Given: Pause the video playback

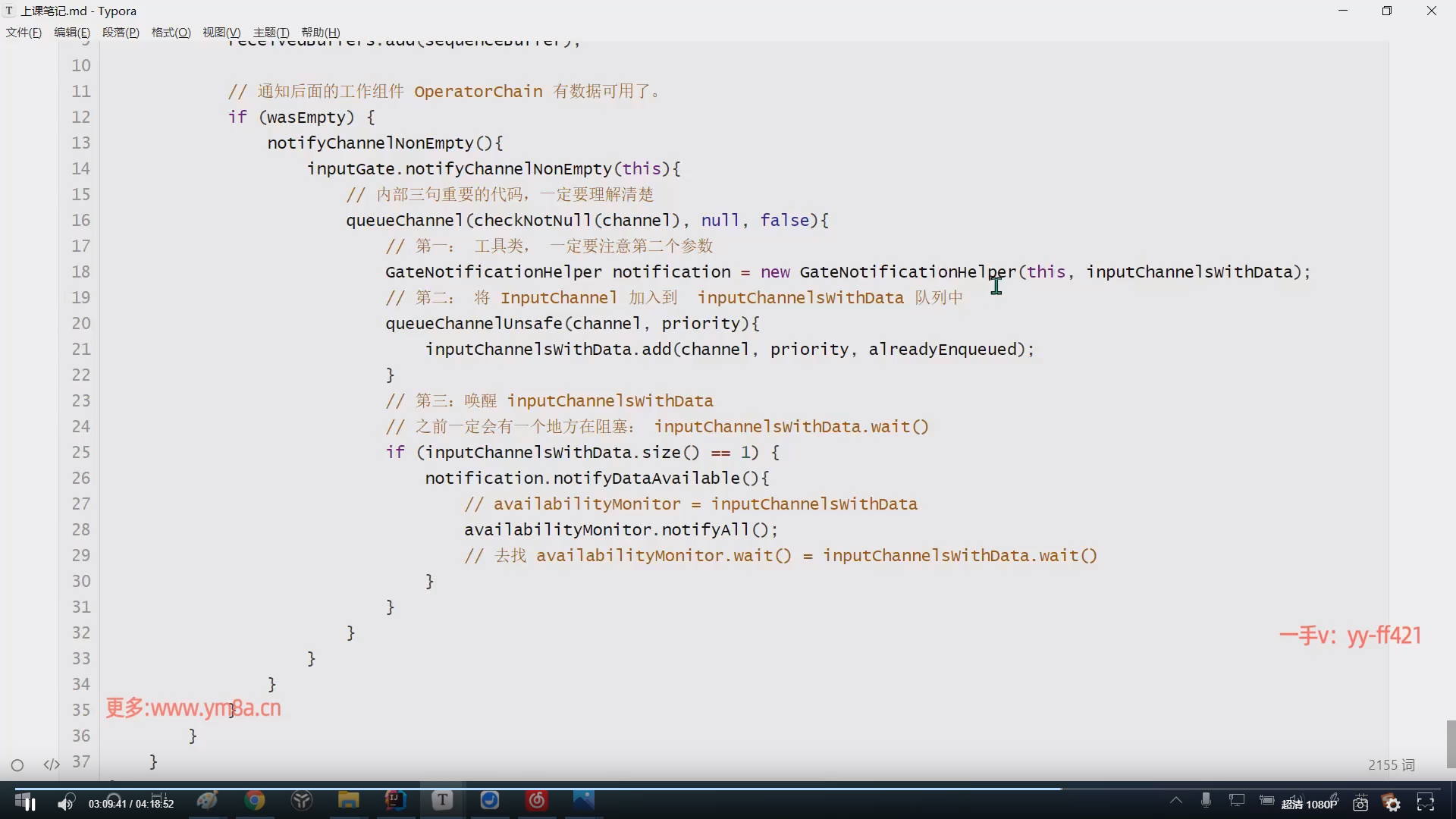Looking at the screenshot, I should [x=29, y=803].
